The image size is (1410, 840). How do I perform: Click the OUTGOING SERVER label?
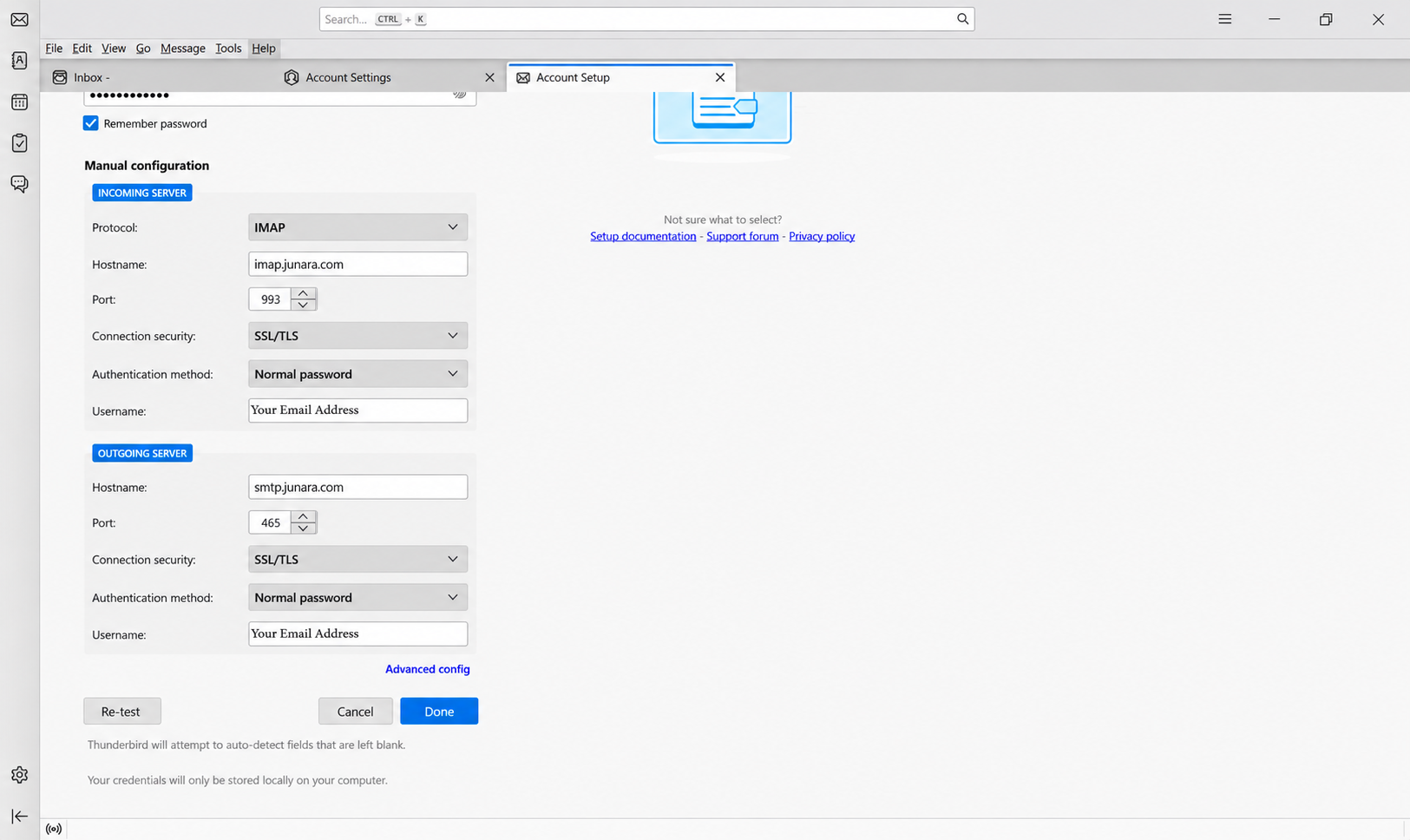pos(142,453)
